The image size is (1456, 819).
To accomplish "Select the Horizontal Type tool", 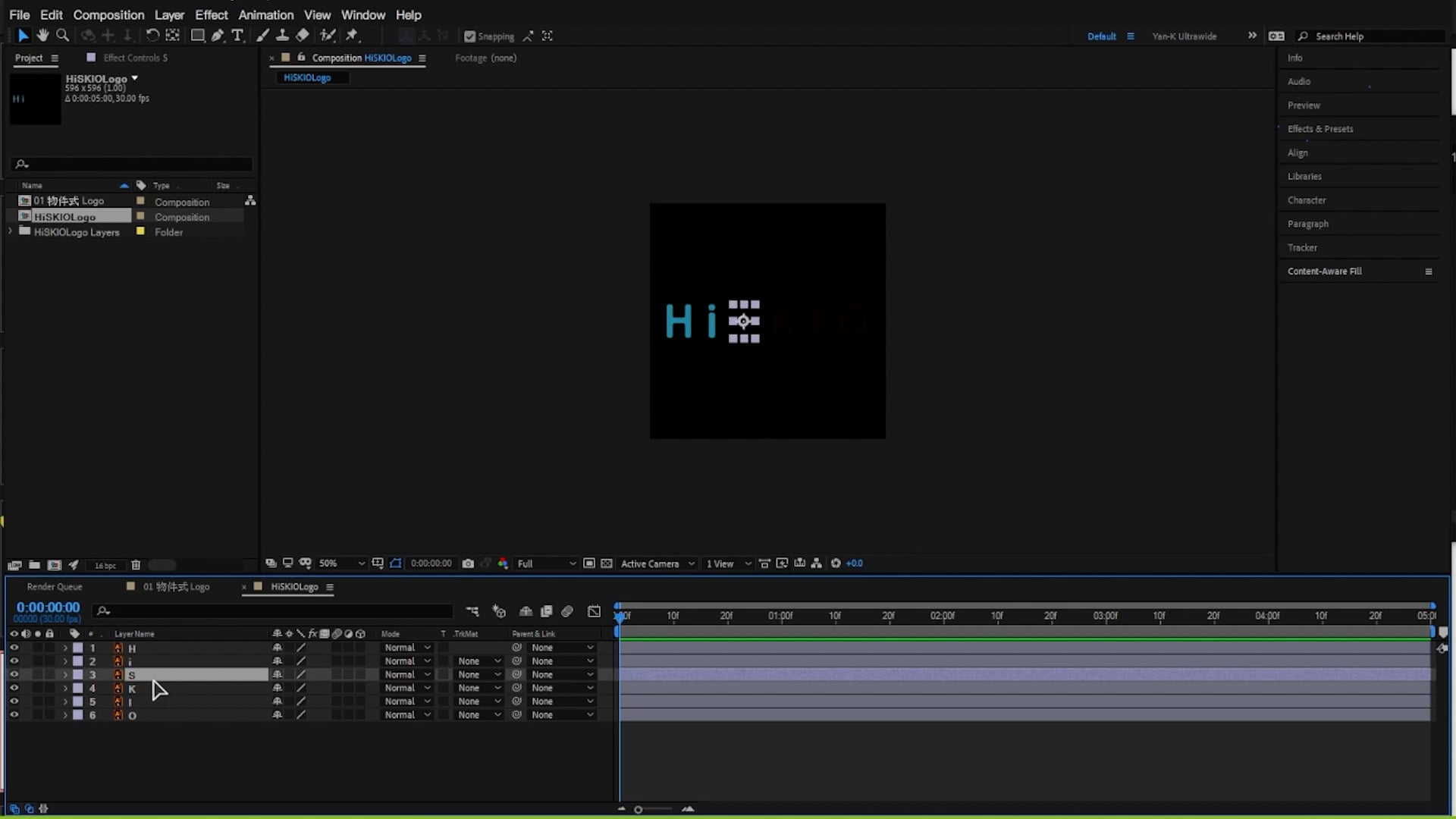I will 238,36.
